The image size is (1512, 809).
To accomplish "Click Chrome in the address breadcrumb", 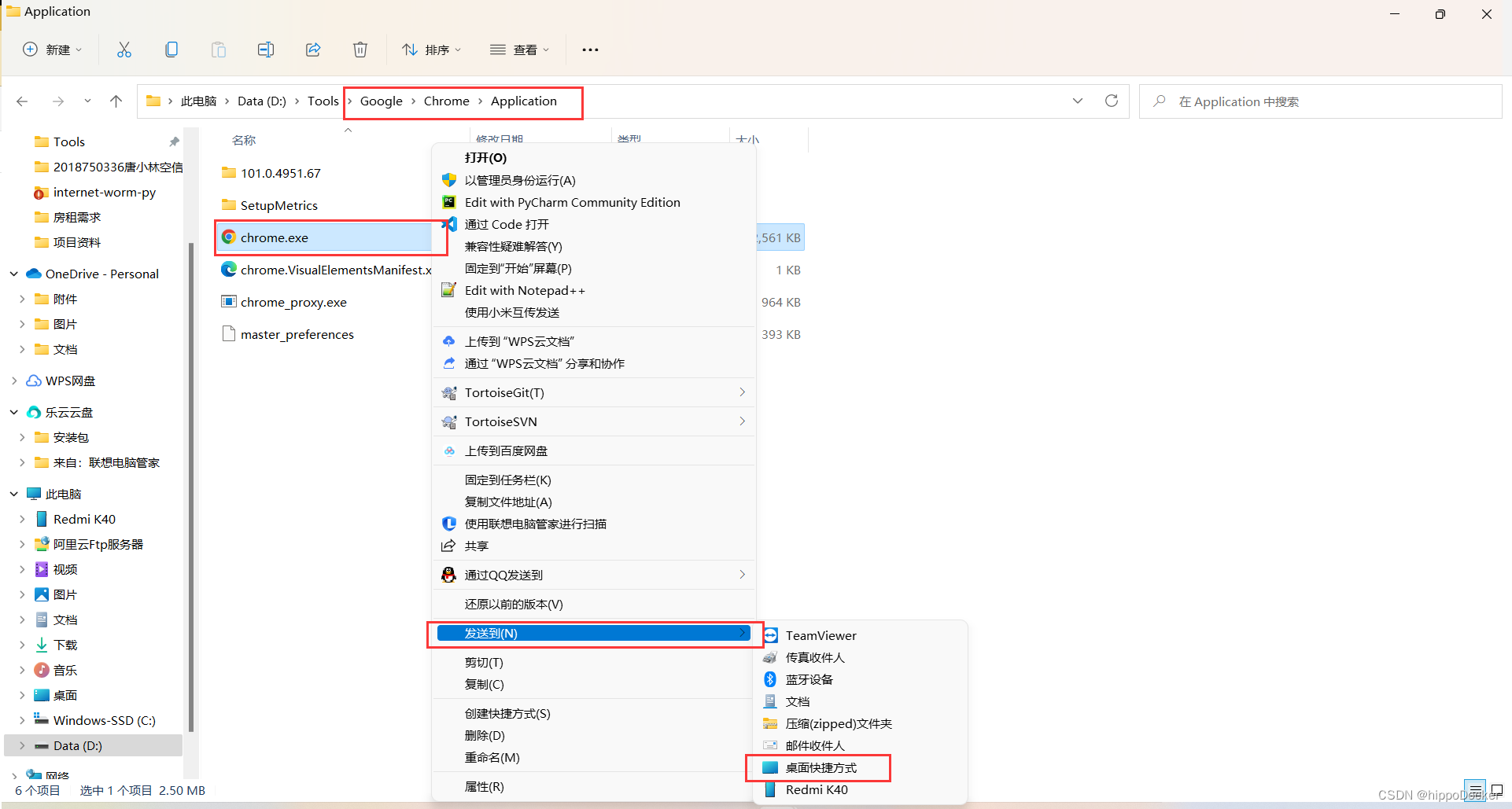I will click(446, 101).
